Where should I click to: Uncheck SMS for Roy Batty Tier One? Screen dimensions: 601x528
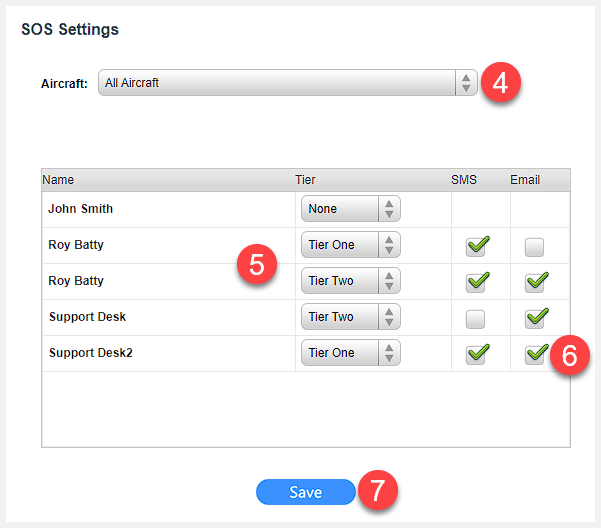475,247
